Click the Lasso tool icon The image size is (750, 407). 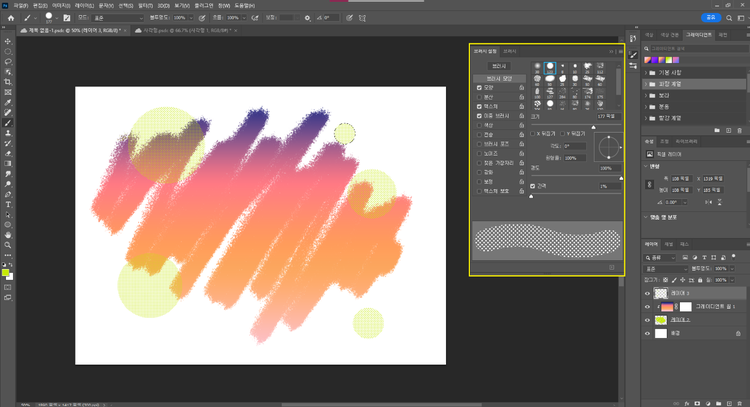(x=8, y=61)
